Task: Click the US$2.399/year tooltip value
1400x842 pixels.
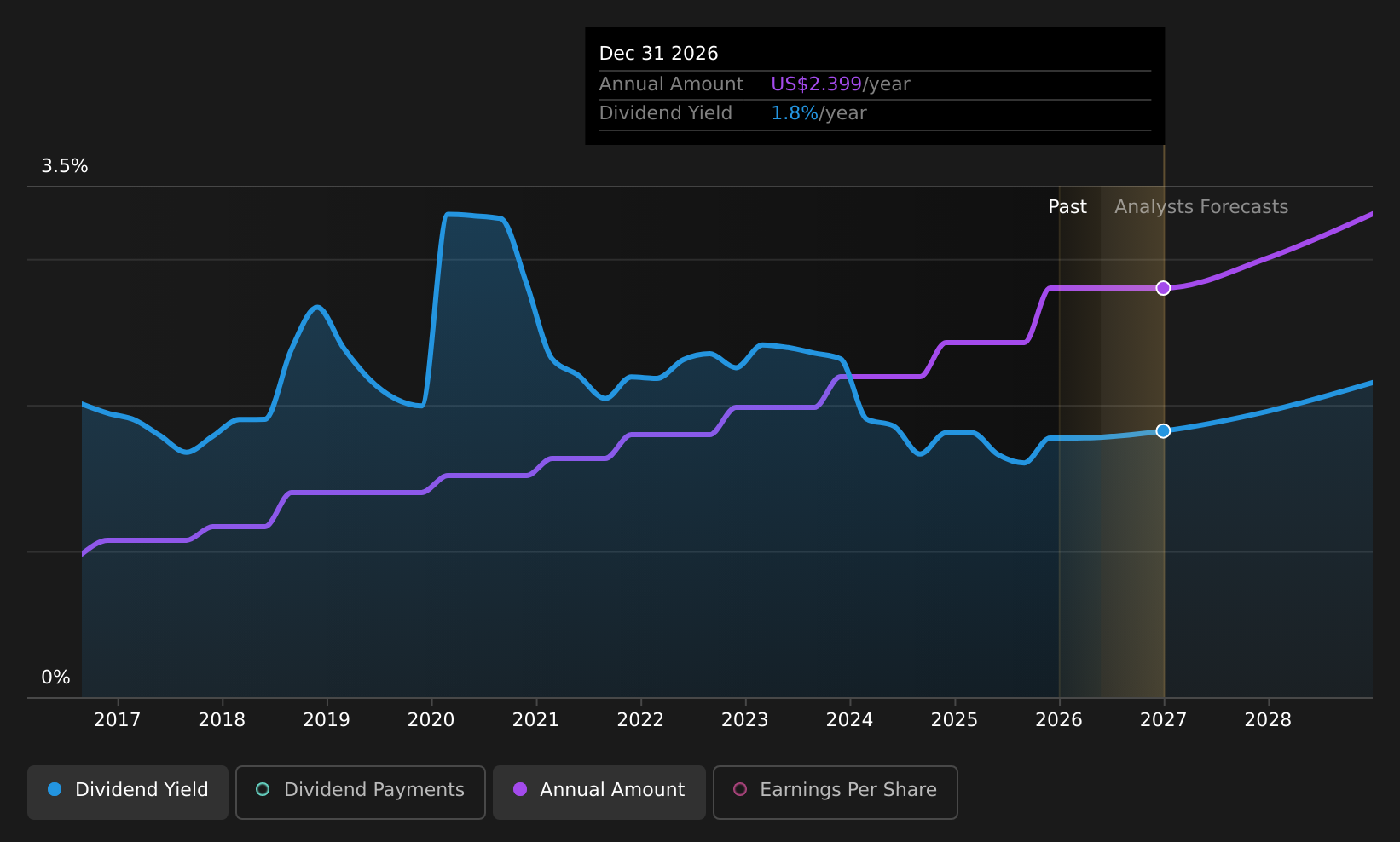Action: point(841,84)
